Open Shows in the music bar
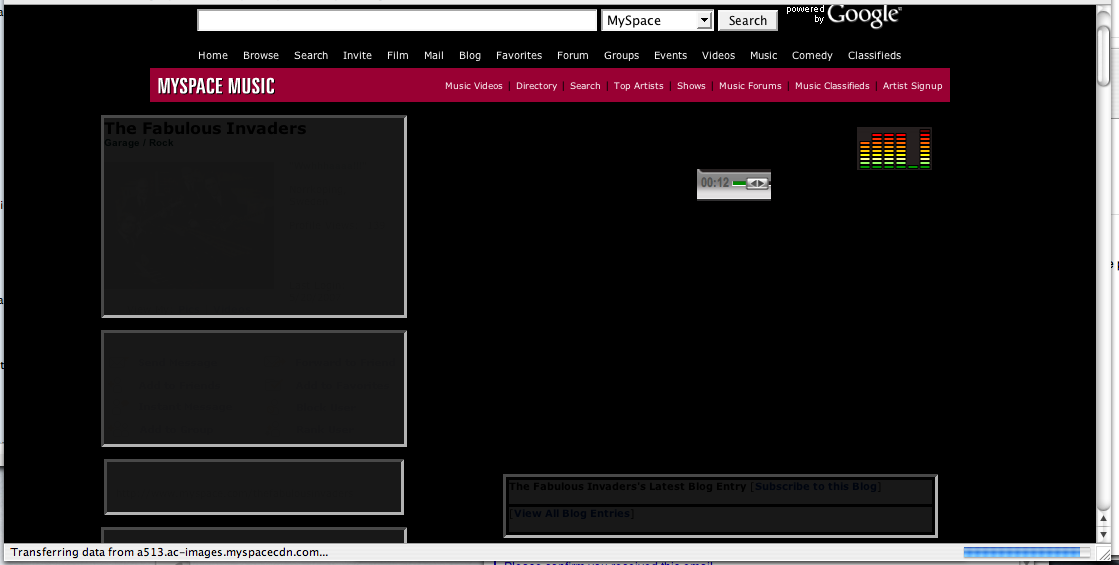This screenshot has width=1119, height=565. [x=691, y=86]
